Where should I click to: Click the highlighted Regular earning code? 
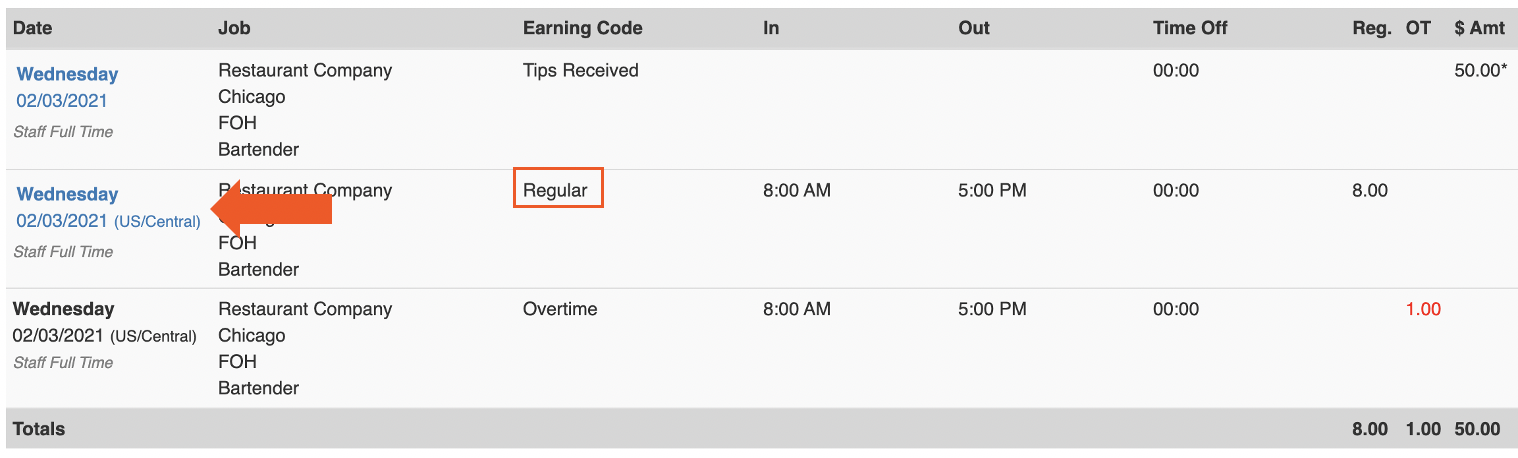[x=558, y=190]
